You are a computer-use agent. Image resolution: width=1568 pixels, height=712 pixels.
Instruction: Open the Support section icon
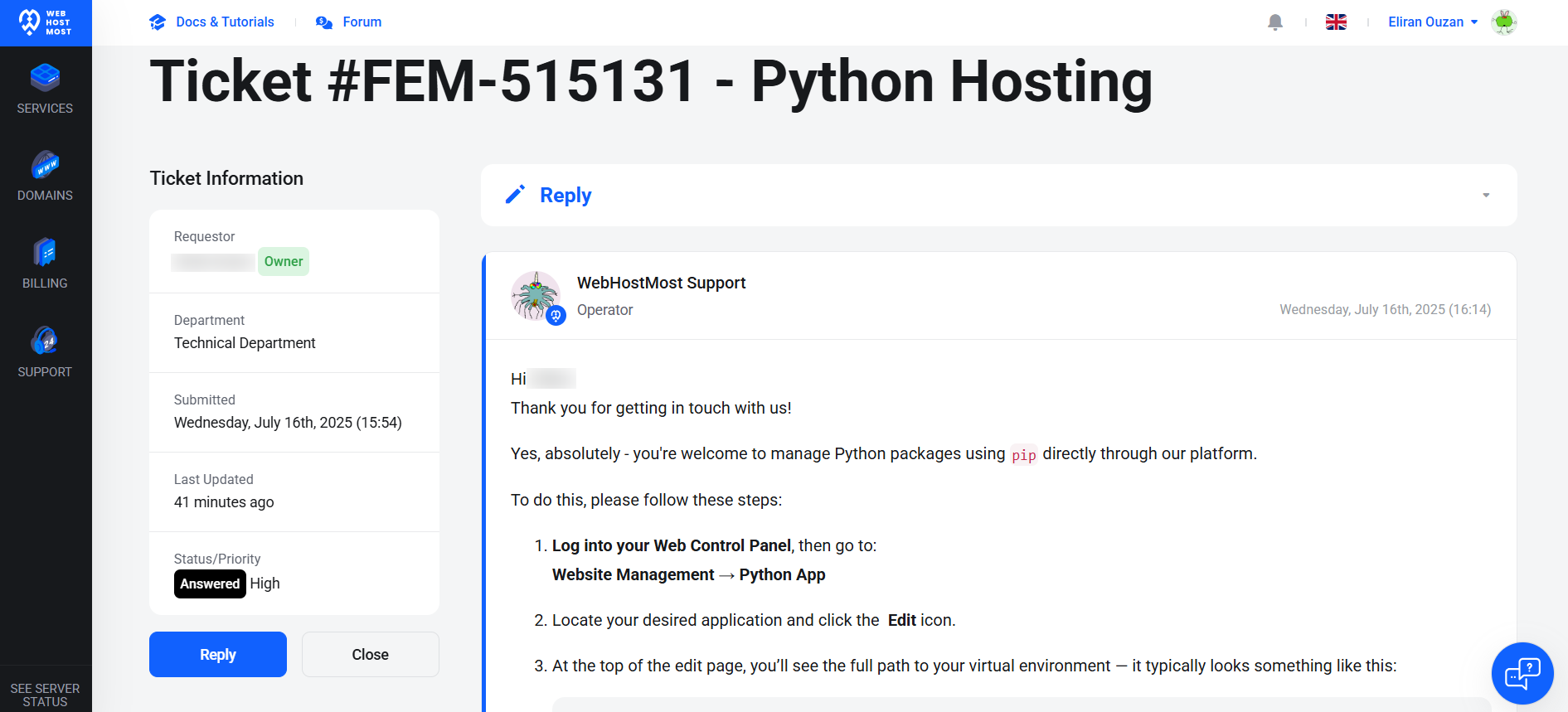(45, 341)
